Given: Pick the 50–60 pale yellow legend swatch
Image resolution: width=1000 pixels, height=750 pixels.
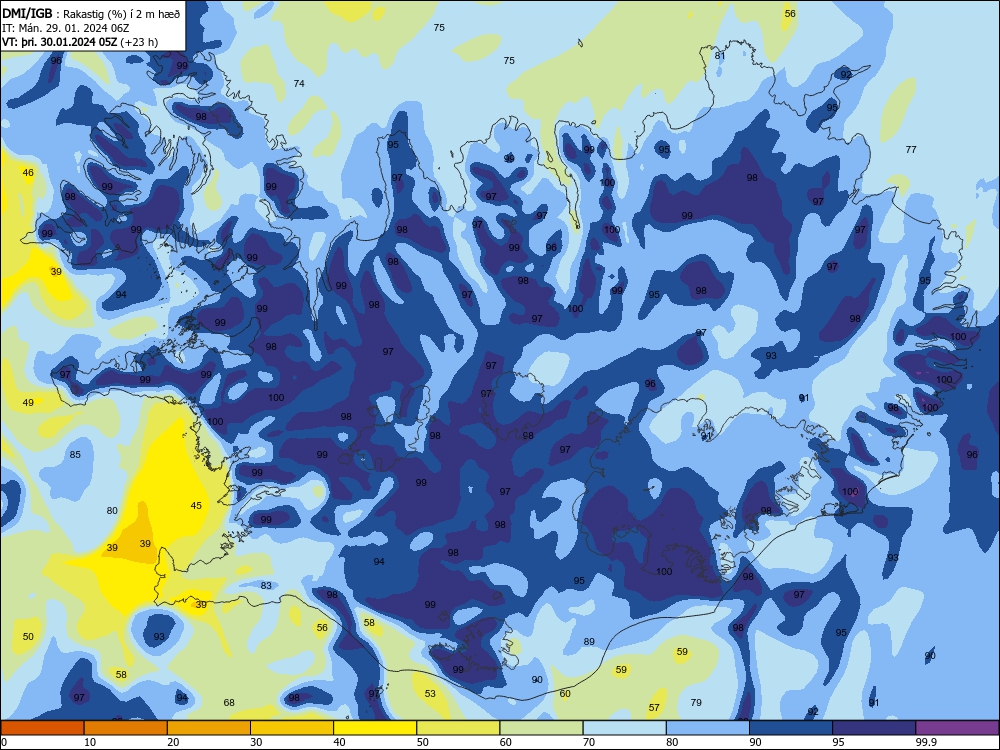Looking at the screenshot, I should tap(458, 728).
